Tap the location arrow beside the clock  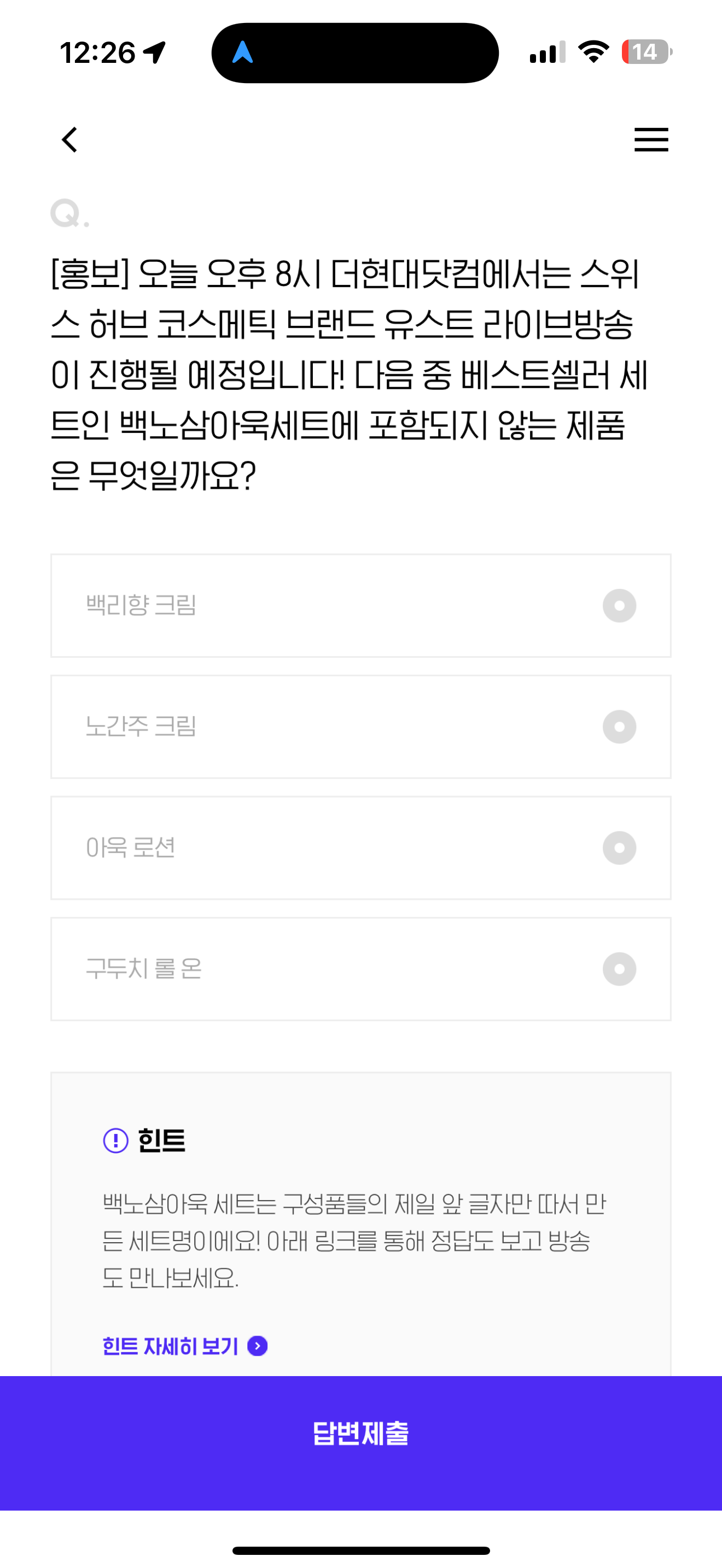click(x=155, y=52)
